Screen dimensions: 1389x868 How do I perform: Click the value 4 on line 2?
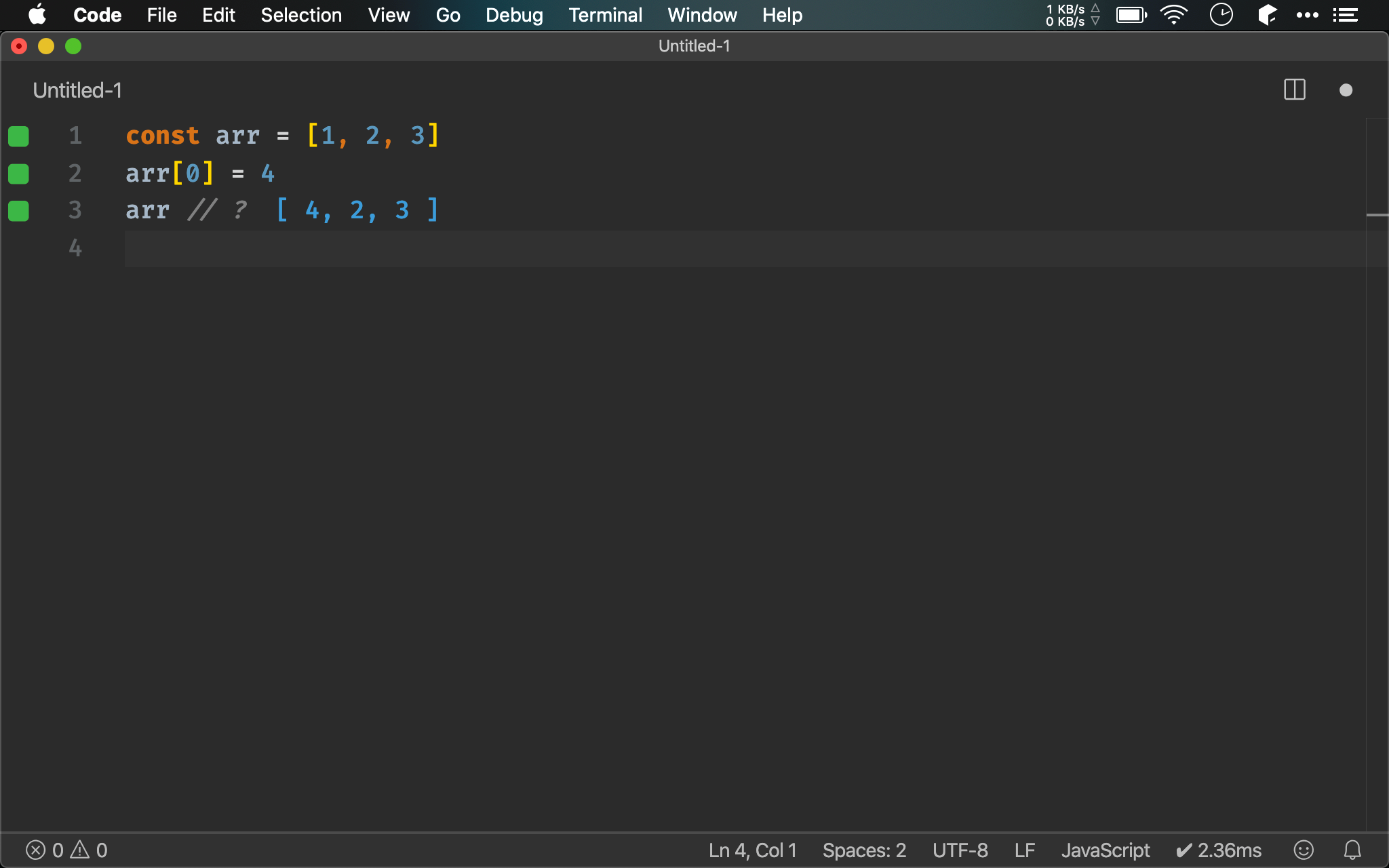point(268,174)
